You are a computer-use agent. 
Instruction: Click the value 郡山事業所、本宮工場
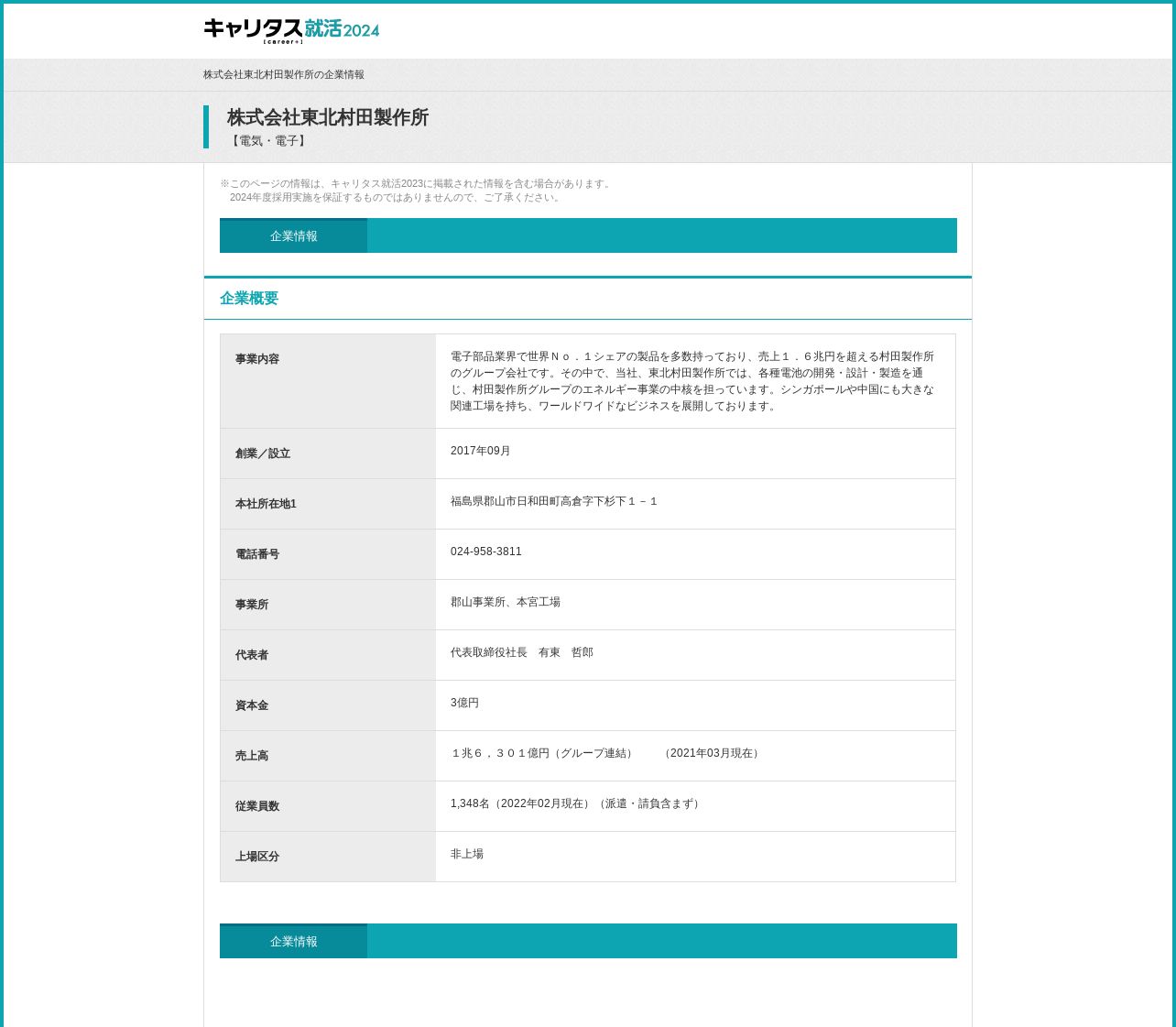click(x=506, y=602)
